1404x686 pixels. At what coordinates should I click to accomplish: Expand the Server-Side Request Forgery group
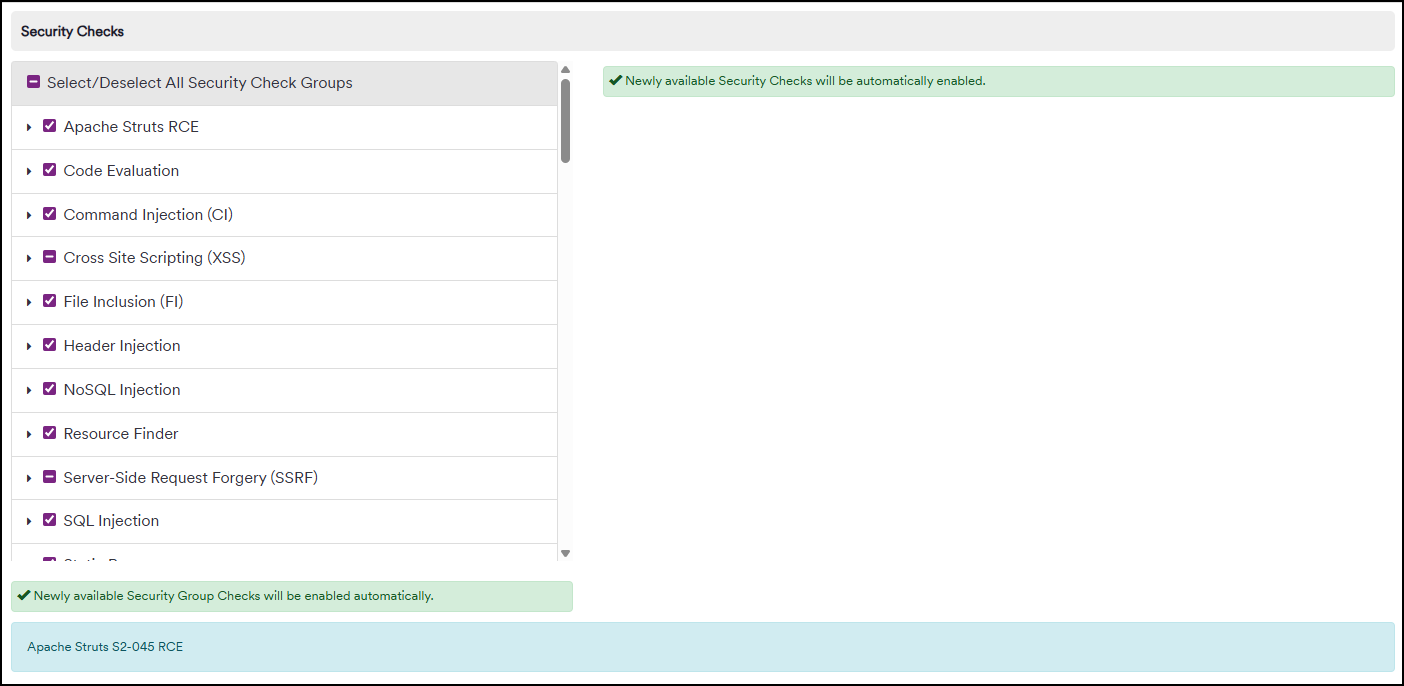(x=29, y=477)
